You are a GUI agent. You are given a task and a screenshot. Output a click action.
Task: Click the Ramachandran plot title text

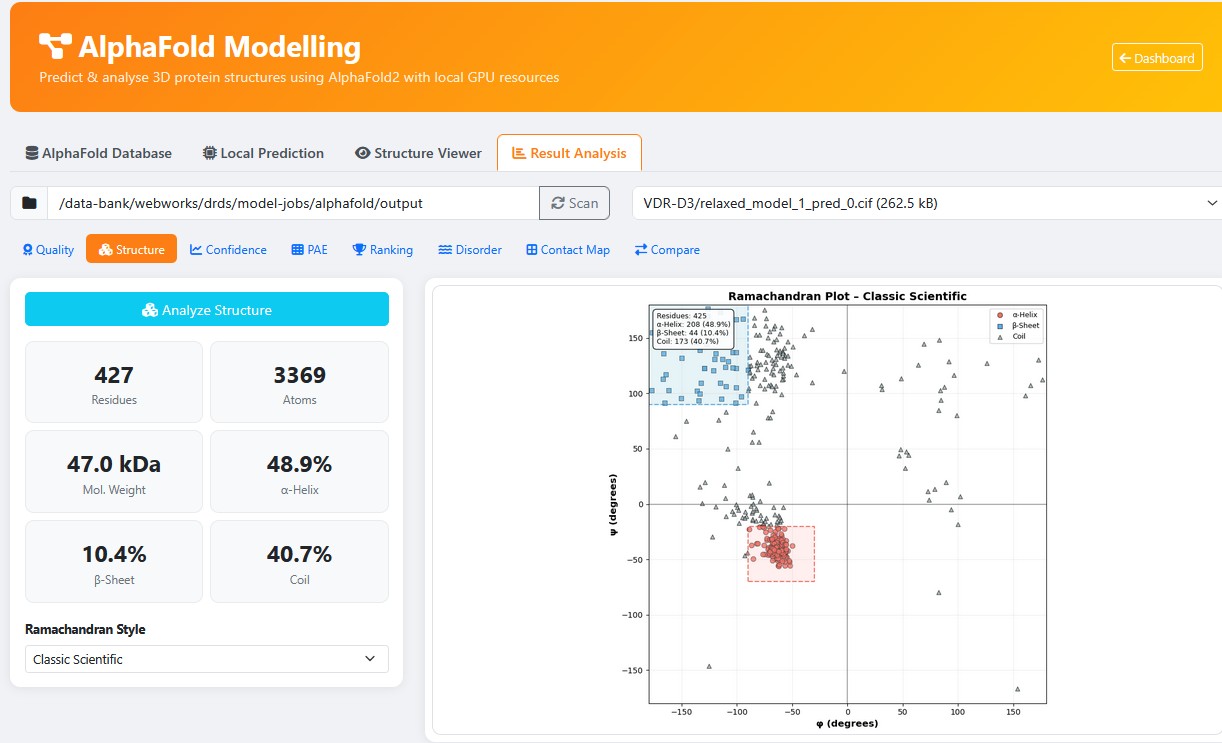[x=847, y=296]
